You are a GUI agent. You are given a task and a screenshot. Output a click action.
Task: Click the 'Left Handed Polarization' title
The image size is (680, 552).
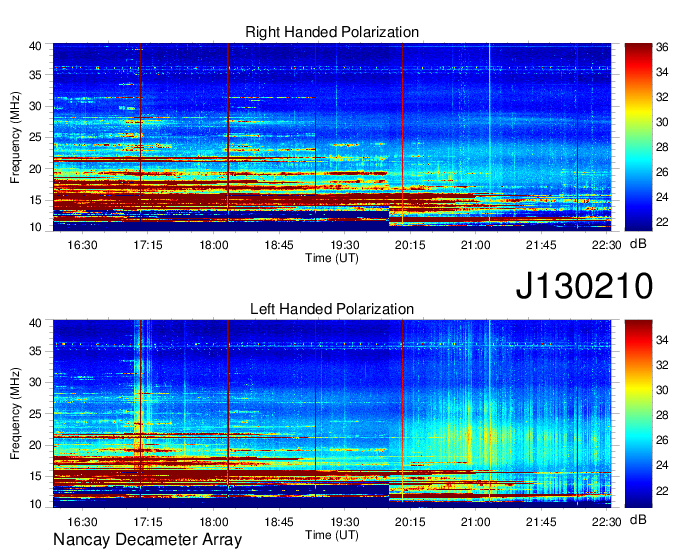pos(332,309)
